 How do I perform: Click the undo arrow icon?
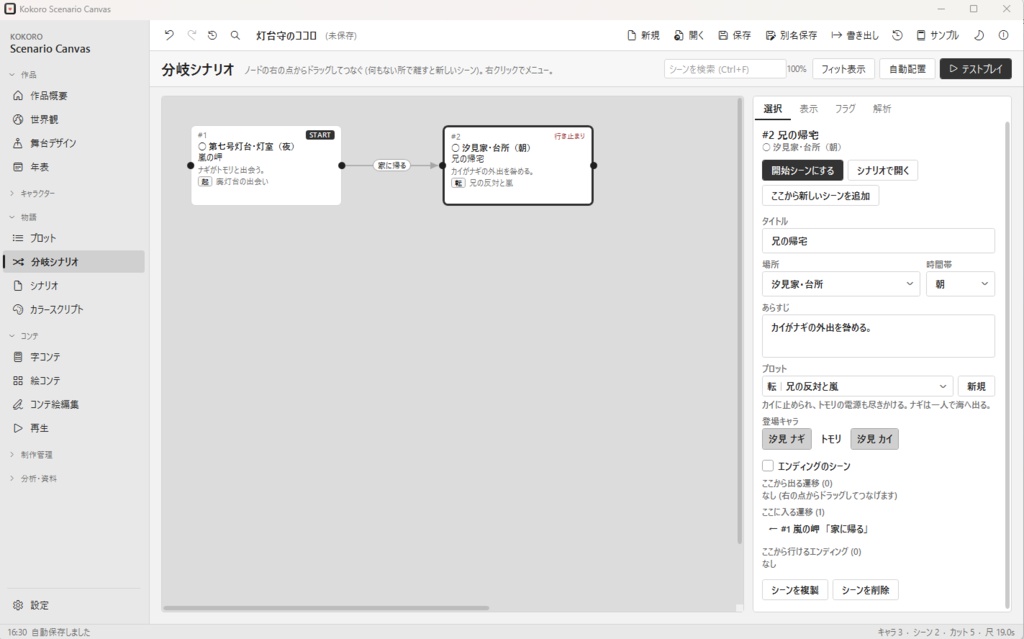169,35
